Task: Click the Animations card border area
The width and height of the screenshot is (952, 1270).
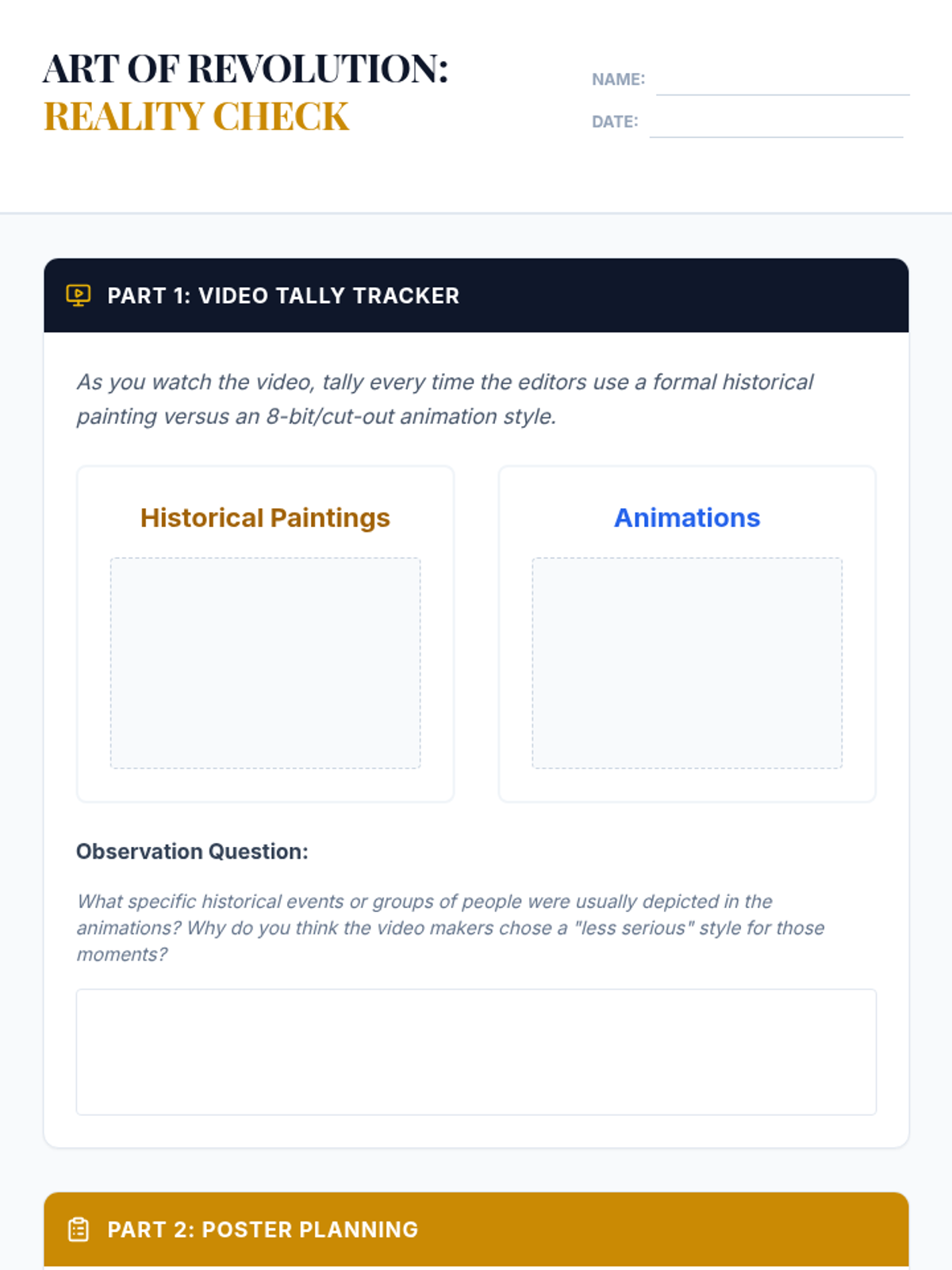Action: pyautogui.click(x=686, y=786)
